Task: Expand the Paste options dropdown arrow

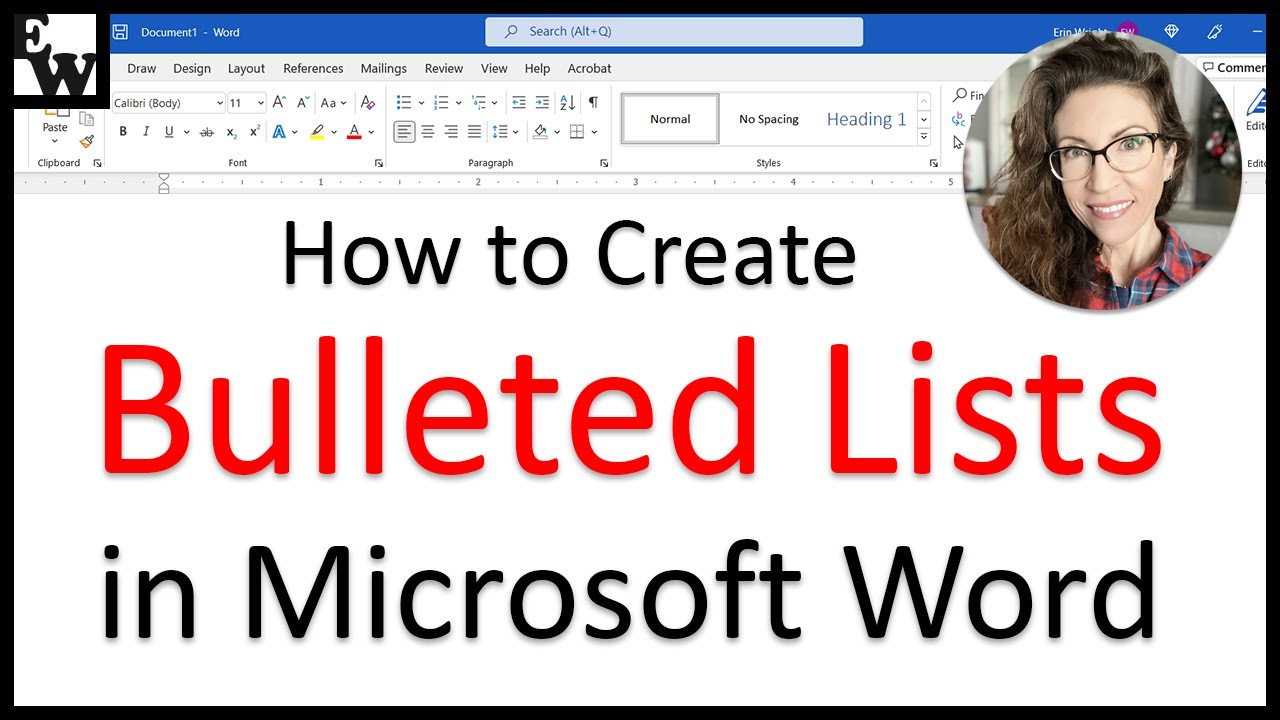Action: coord(55,141)
